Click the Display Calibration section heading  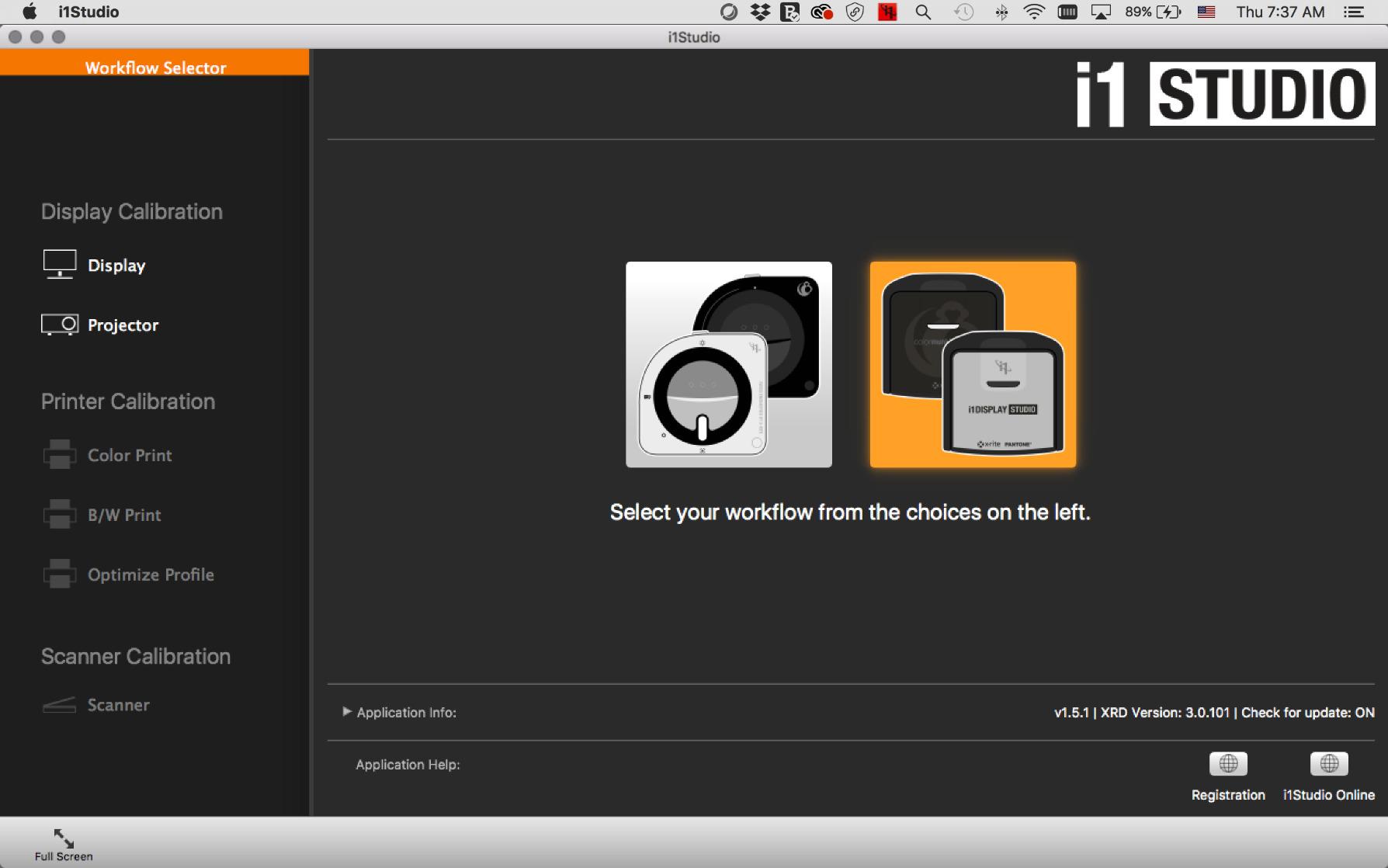[x=132, y=211]
